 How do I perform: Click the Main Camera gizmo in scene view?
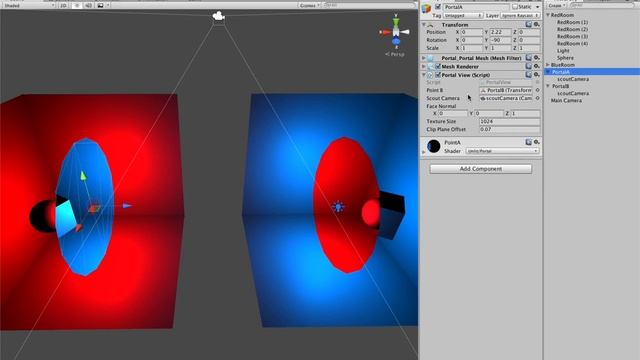point(219,16)
